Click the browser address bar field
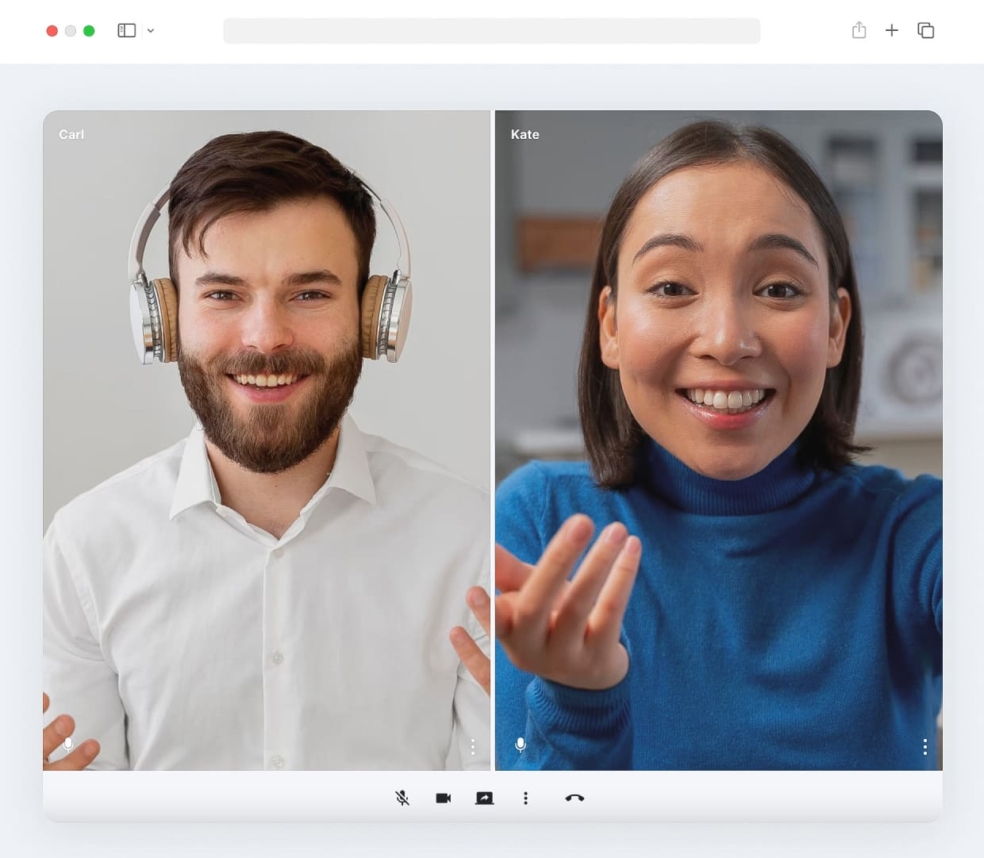The height and width of the screenshot is (858, 984). click(x=491, y=31)
